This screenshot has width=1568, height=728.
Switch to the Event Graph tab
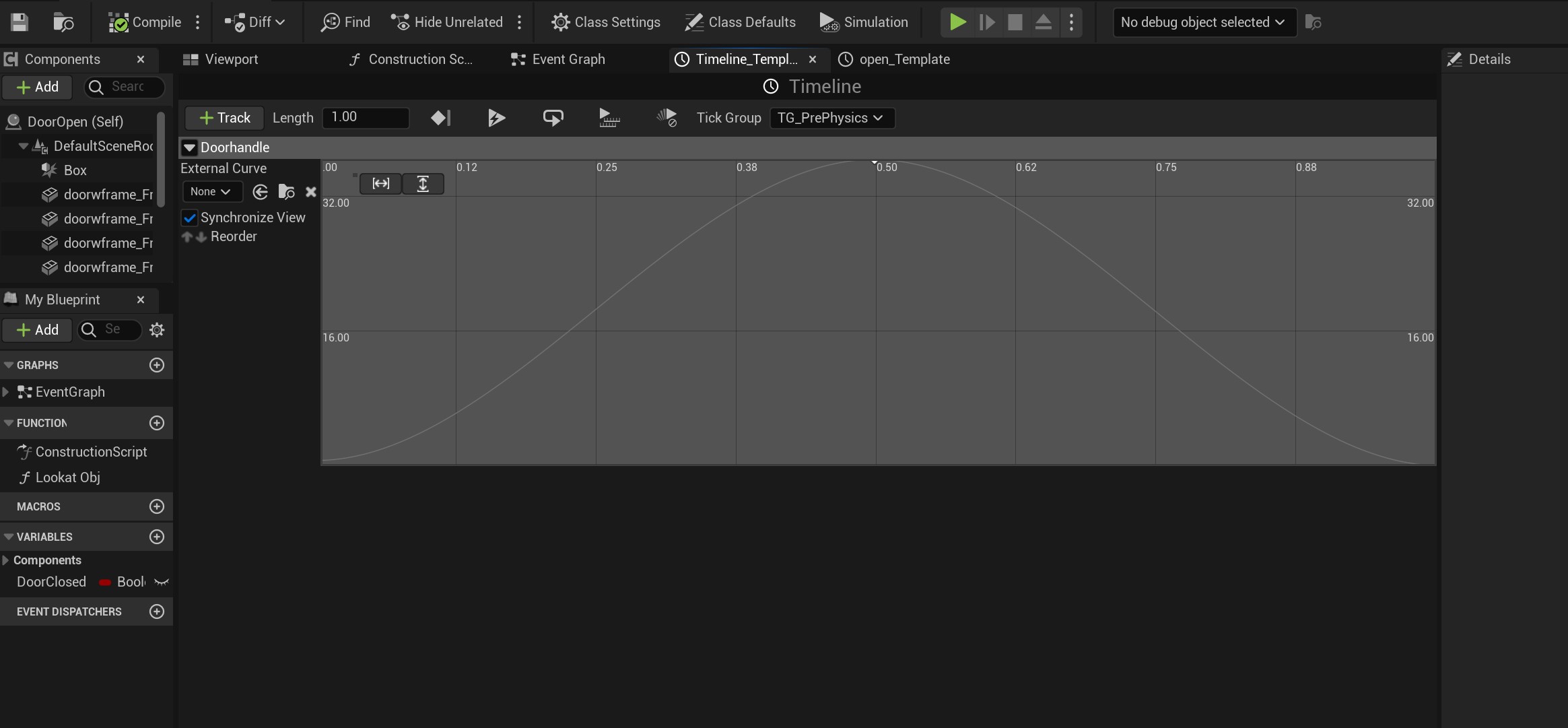coord(558,59)
